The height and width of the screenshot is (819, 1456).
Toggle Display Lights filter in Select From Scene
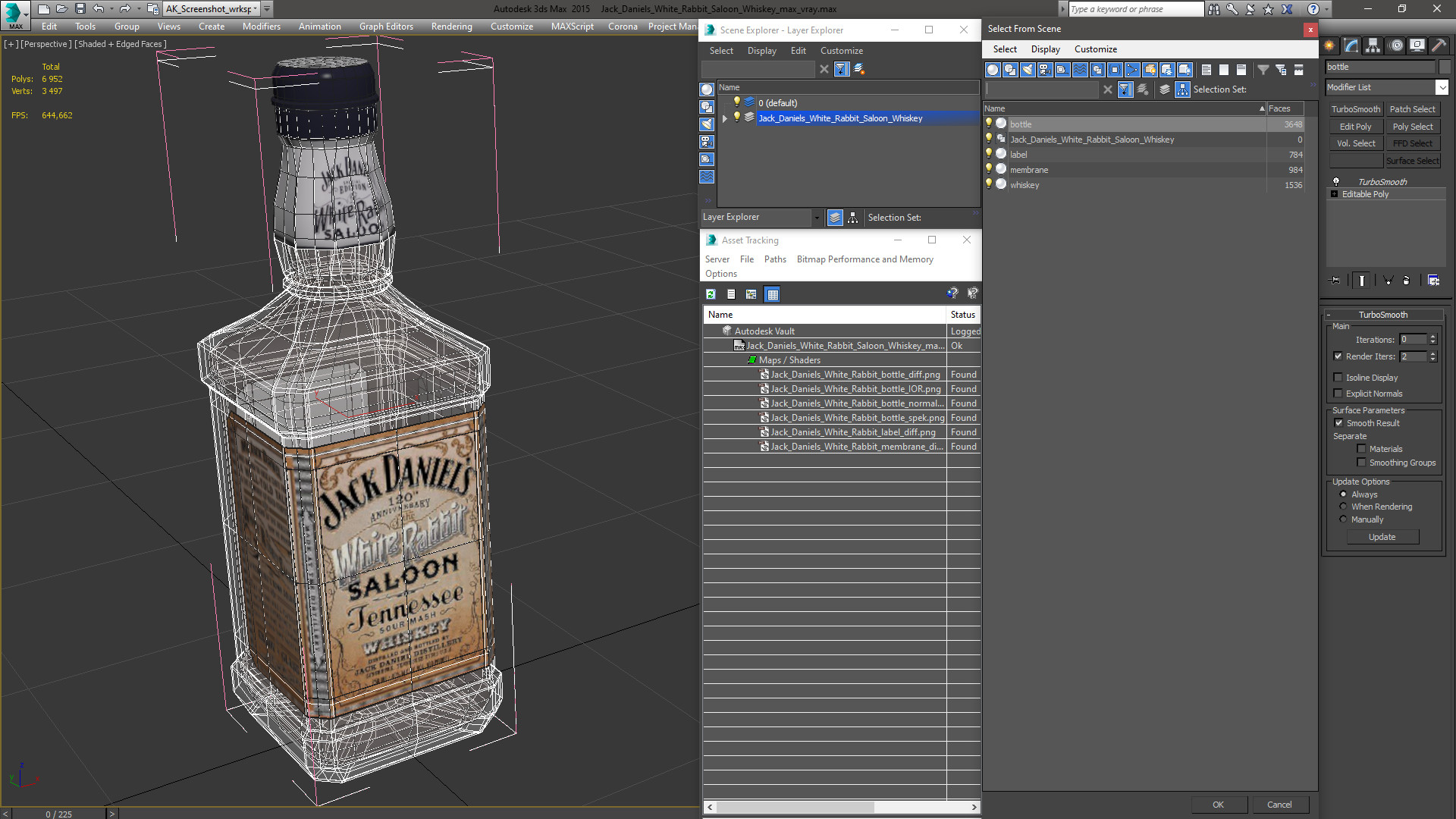(1028, 70)
